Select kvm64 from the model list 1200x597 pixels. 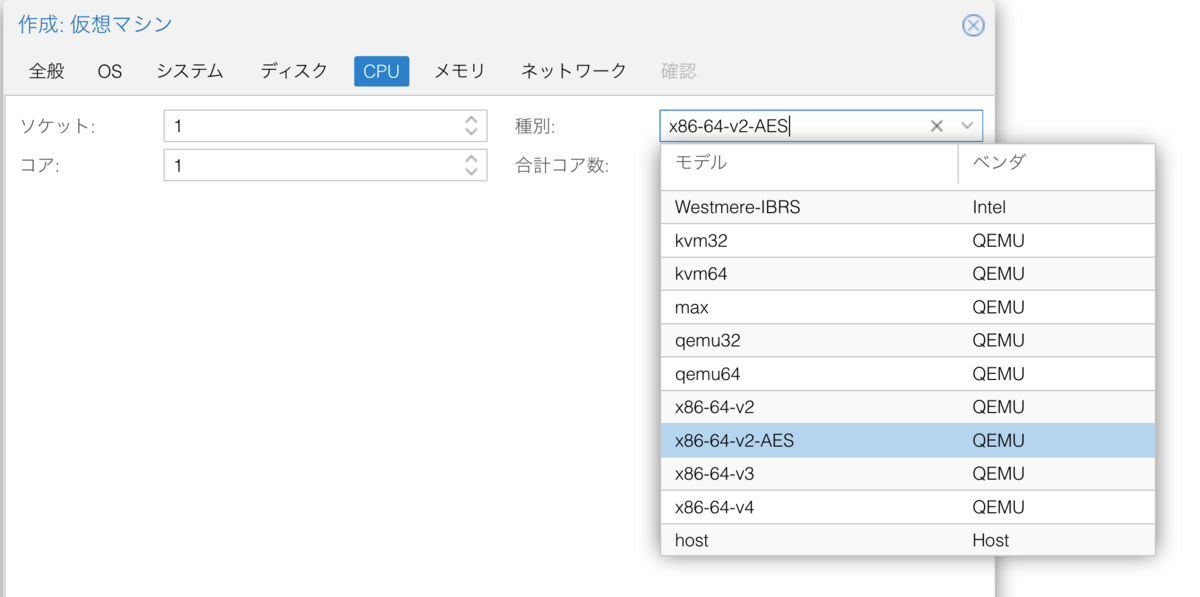(x=697, y=274)
